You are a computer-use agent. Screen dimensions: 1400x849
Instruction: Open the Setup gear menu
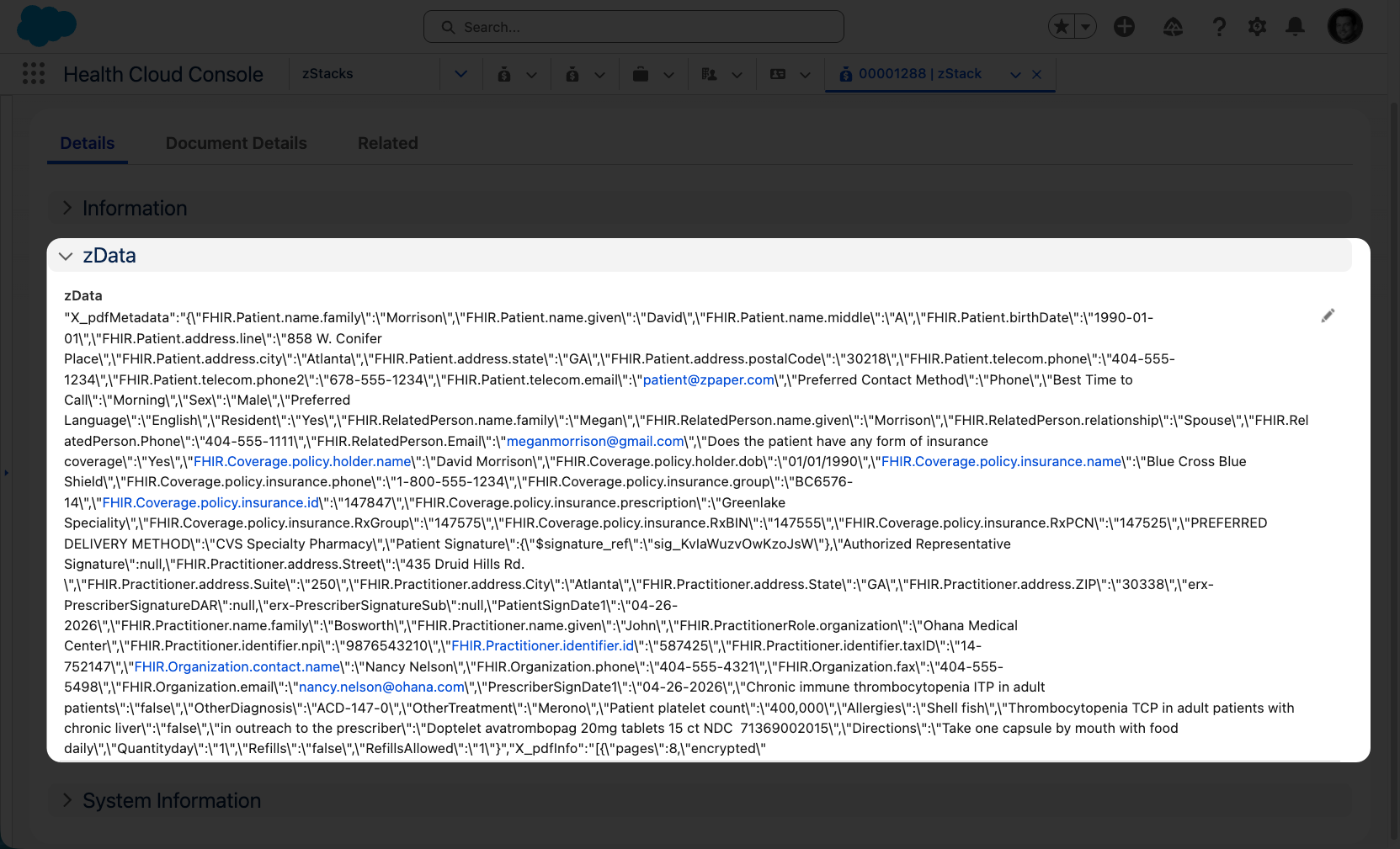point(1257,27)
